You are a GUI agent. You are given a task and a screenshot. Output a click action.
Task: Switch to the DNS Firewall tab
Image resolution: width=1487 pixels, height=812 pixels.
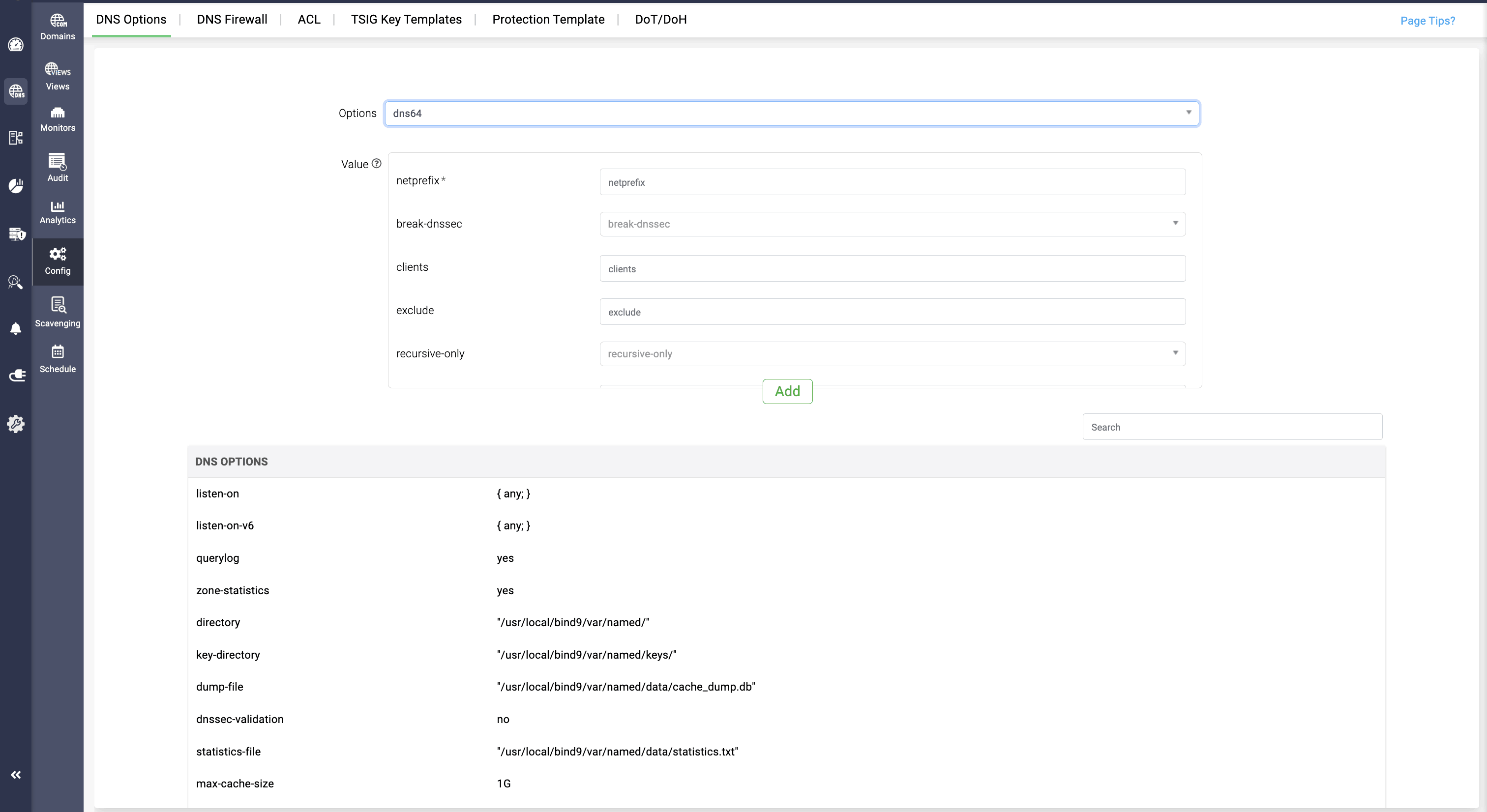232,19
